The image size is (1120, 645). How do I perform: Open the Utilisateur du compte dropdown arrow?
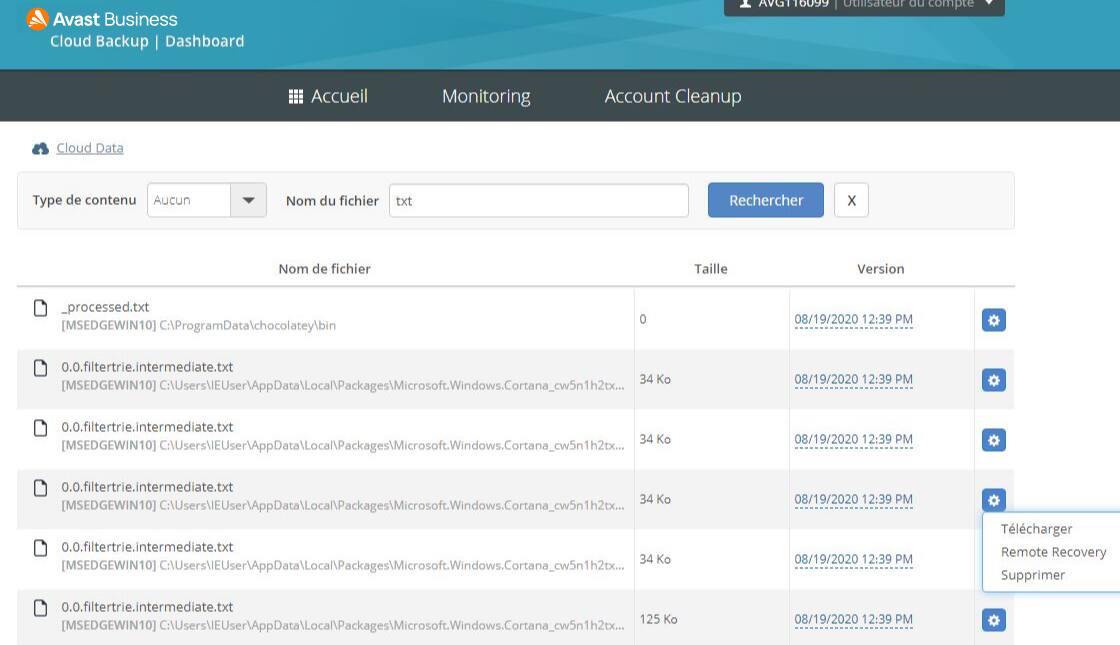coord(989,4)
